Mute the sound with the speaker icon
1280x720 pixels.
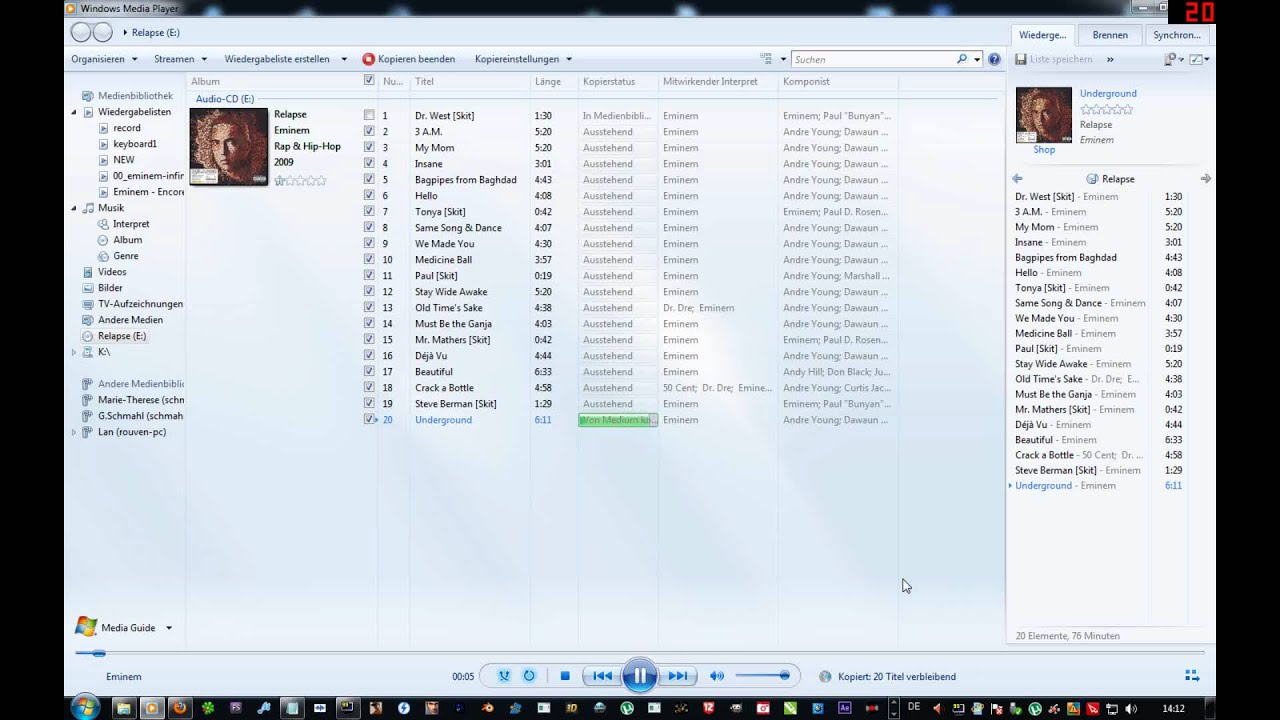click(716, 676)
